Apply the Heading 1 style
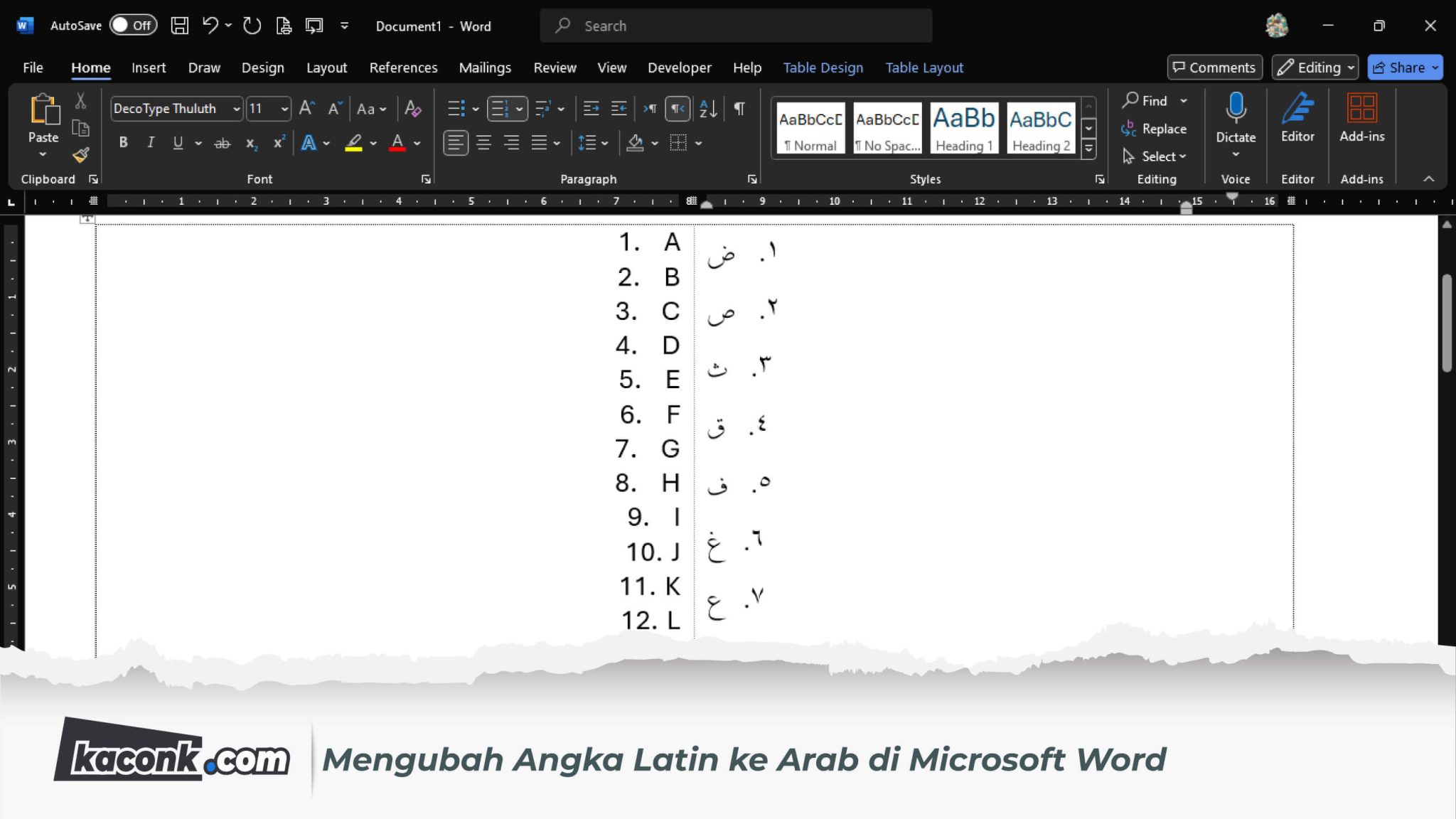This screenshot has height=819, width=1456. [963, 128]
